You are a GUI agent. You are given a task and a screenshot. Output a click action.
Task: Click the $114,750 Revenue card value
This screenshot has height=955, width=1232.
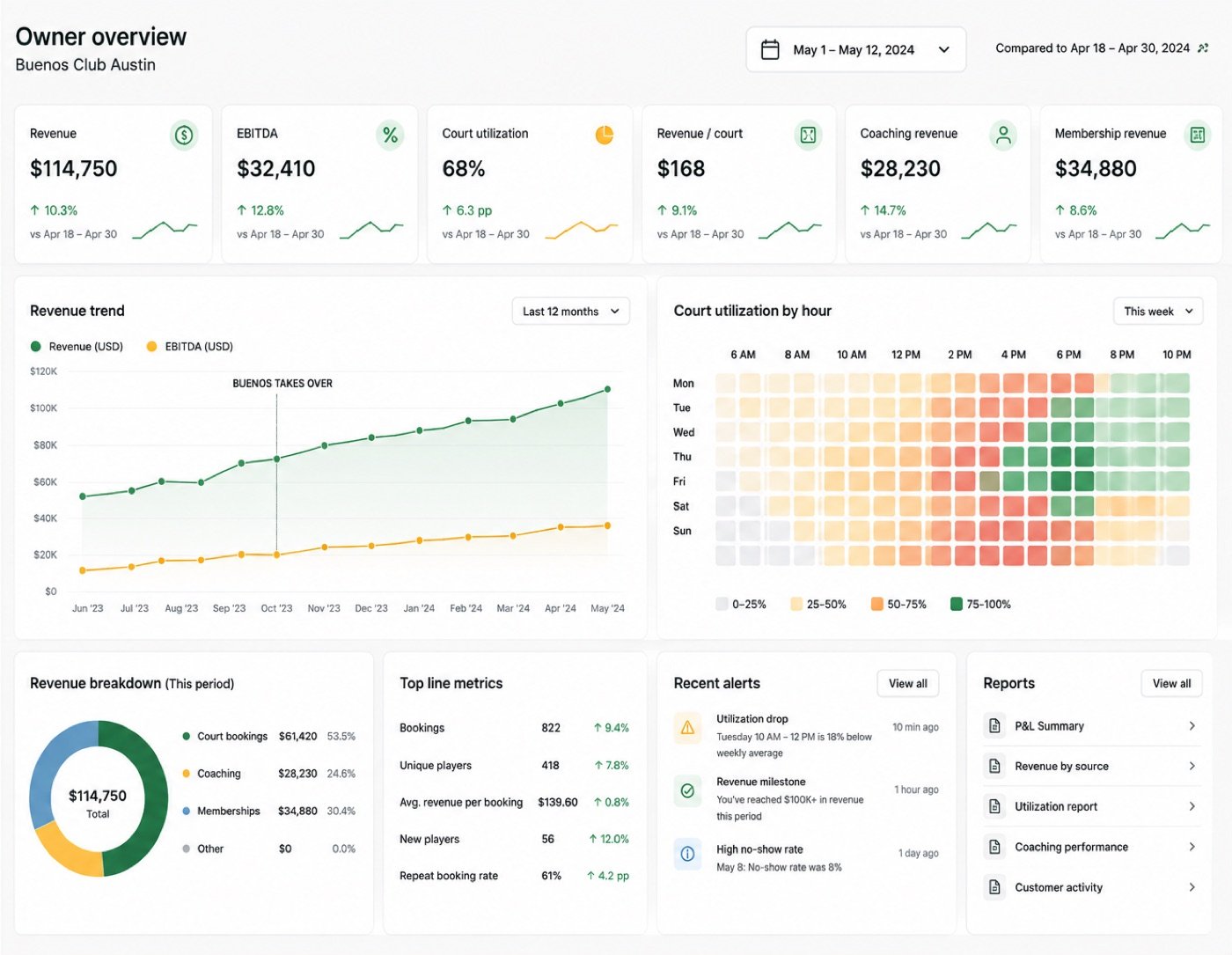(x=74, y=169)
